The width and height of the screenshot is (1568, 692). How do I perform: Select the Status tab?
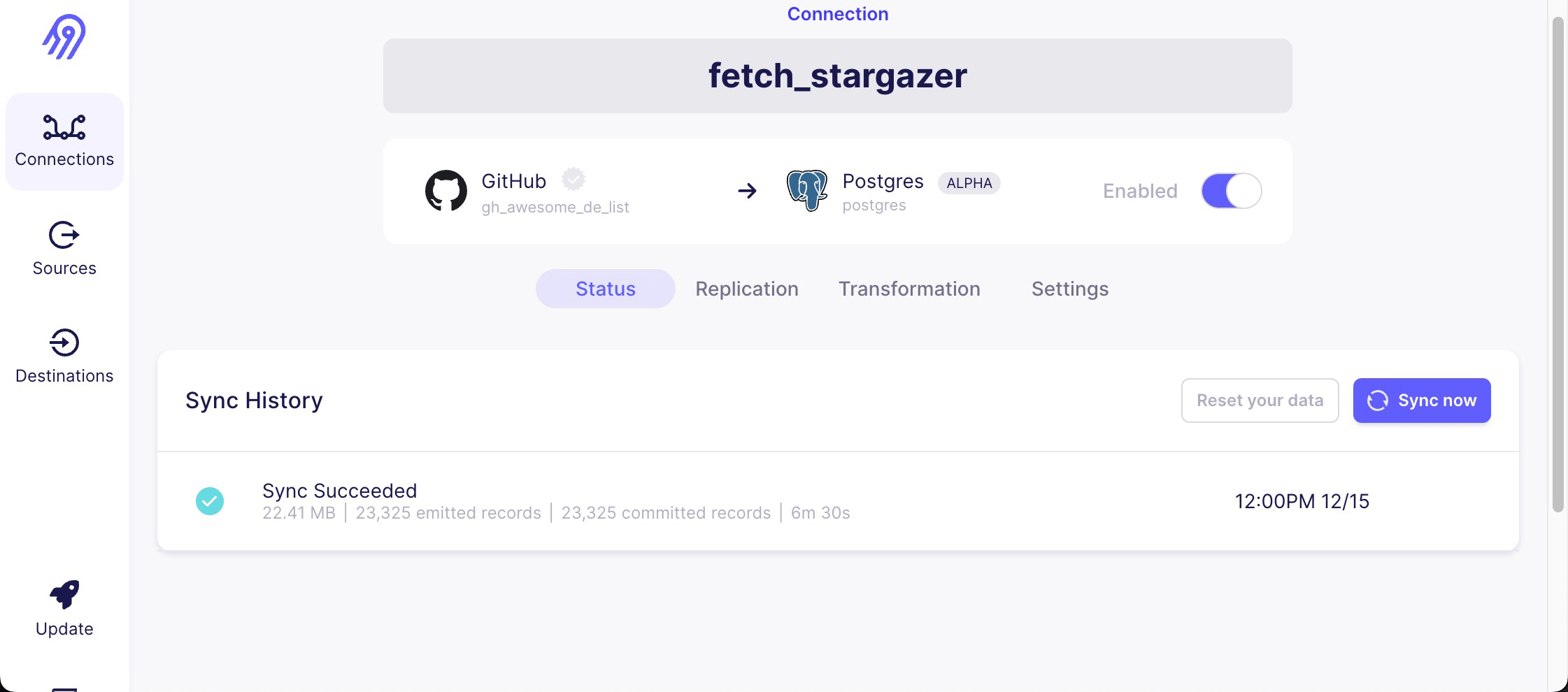tap(606, 289)
